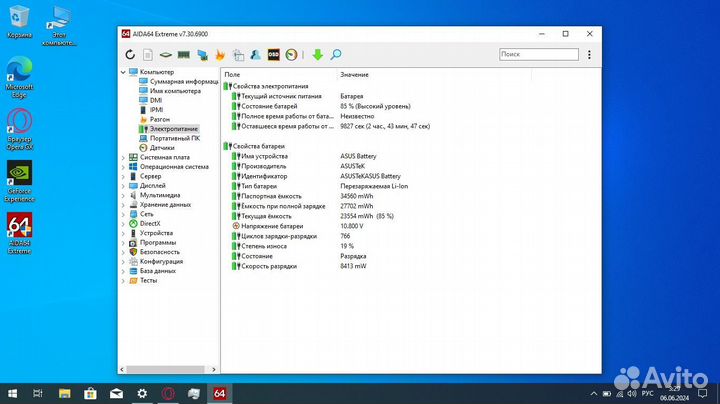Click the user silhouette toolbar icon
The height and width of the screenshot is (404, 720).
(255, 55)
